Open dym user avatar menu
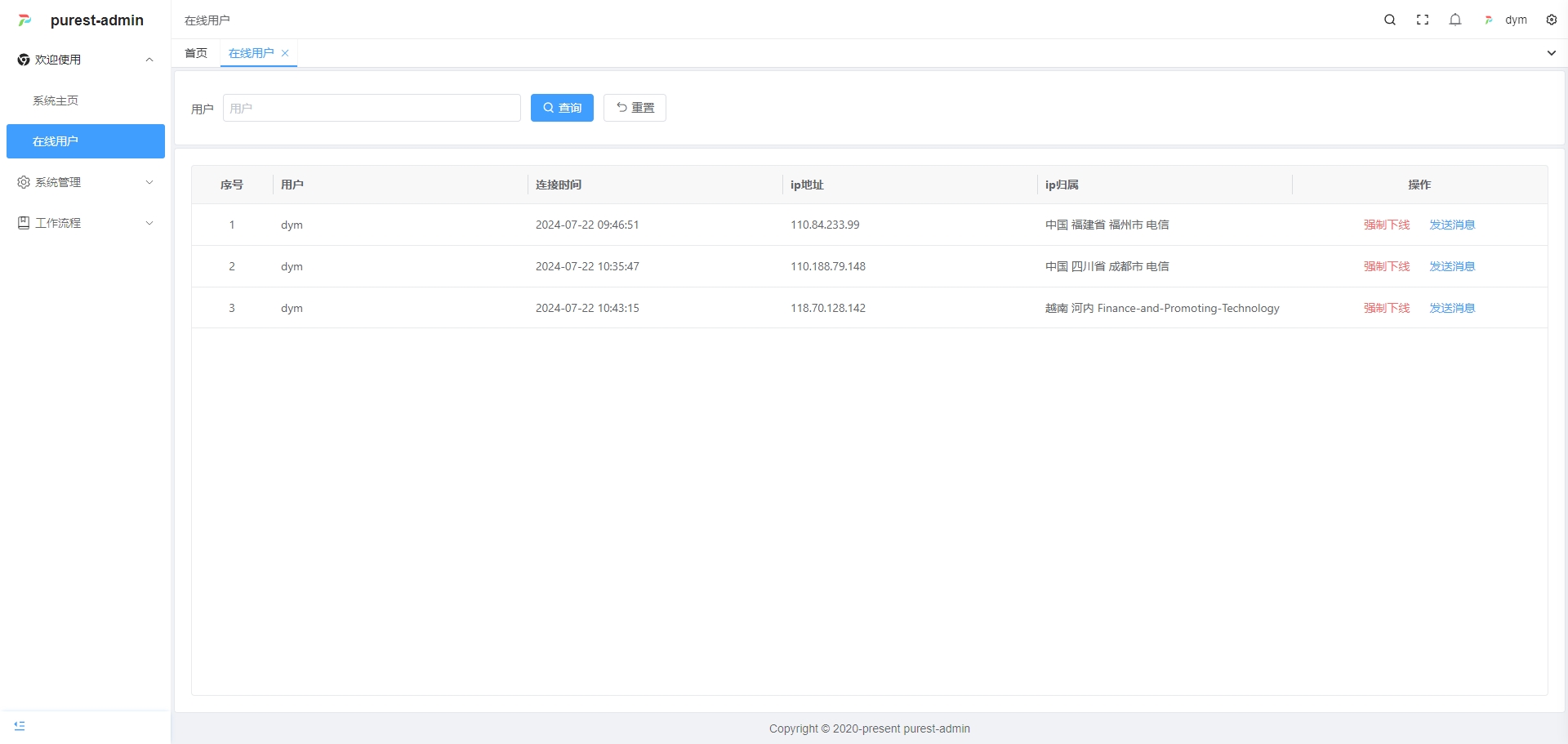Viewport: 1568px width, 744px height. click(1506, 20)
